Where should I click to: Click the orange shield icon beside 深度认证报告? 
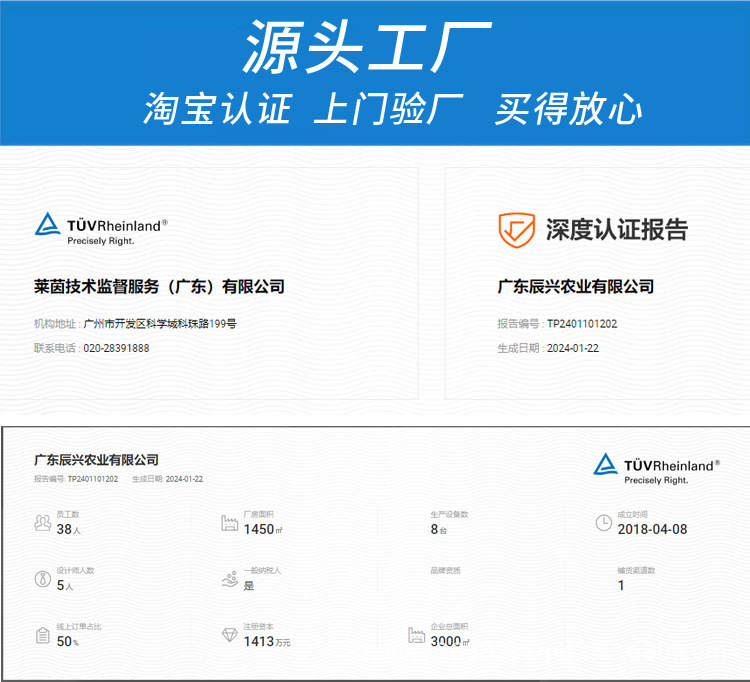(516, 230)
